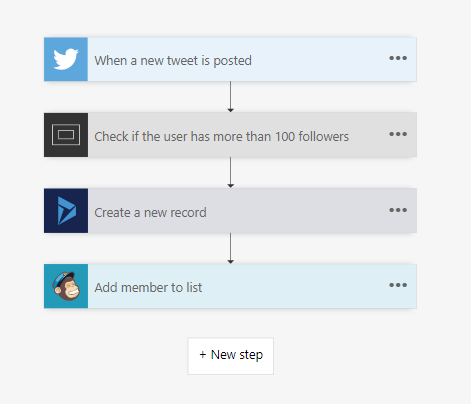Screen dimensions: 471x404
Task: Click the arrow between the tweet trigger and the condition
Action: (230, 97)
